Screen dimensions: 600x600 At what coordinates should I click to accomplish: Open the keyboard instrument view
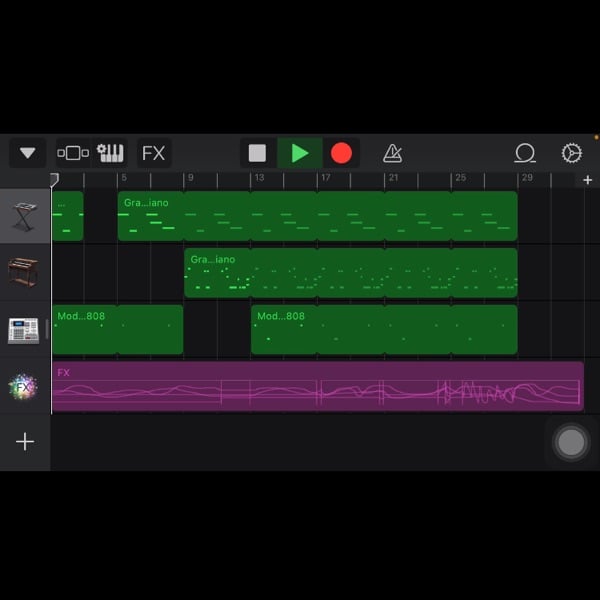coord(111,153)
